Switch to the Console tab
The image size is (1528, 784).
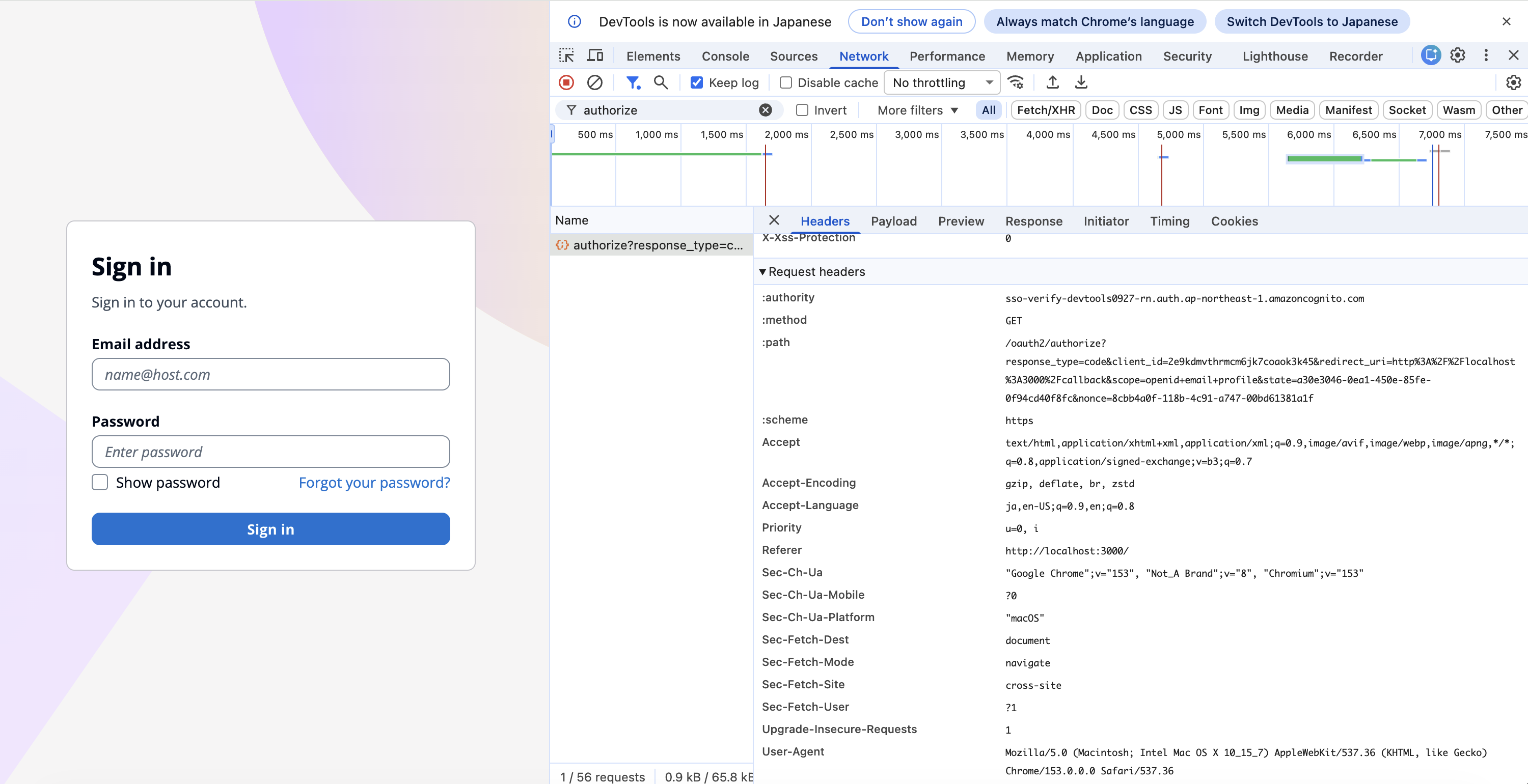click(725, 56)
